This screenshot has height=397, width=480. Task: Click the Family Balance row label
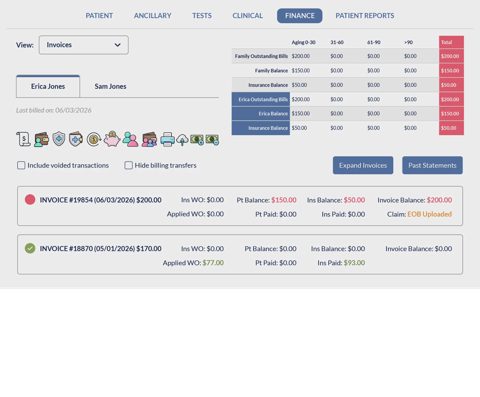click(x=271, y=71)
